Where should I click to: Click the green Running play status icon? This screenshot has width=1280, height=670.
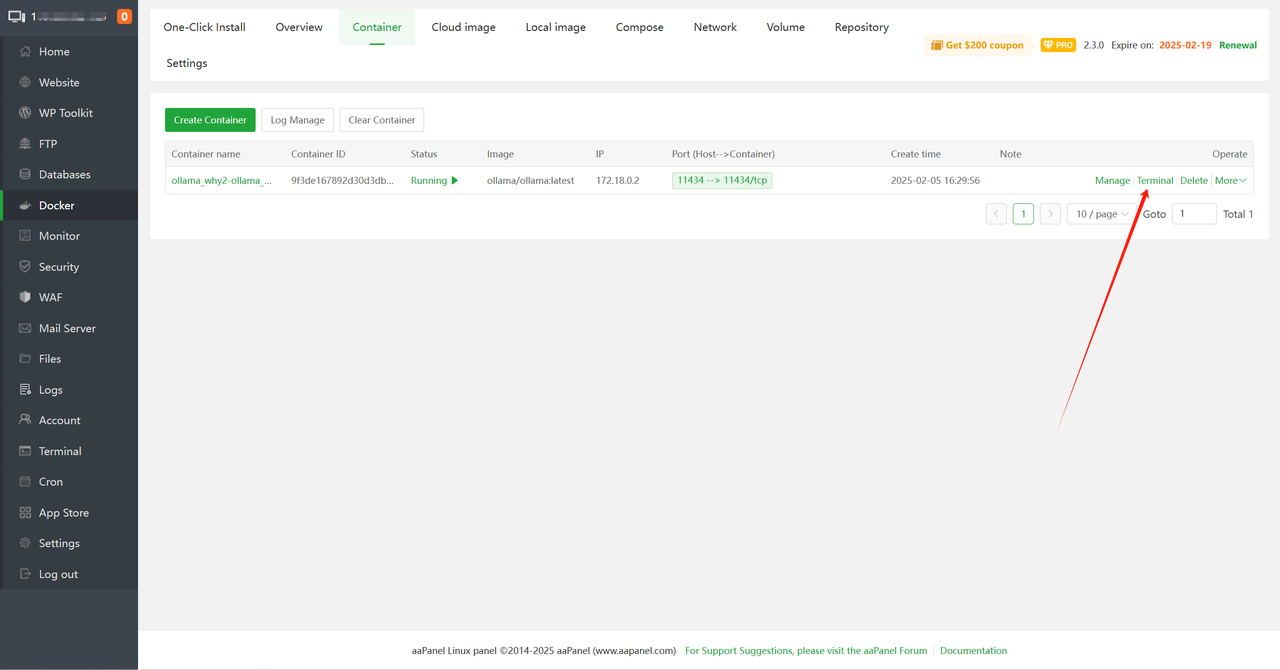pyautogui.click(x=455, y=181)
